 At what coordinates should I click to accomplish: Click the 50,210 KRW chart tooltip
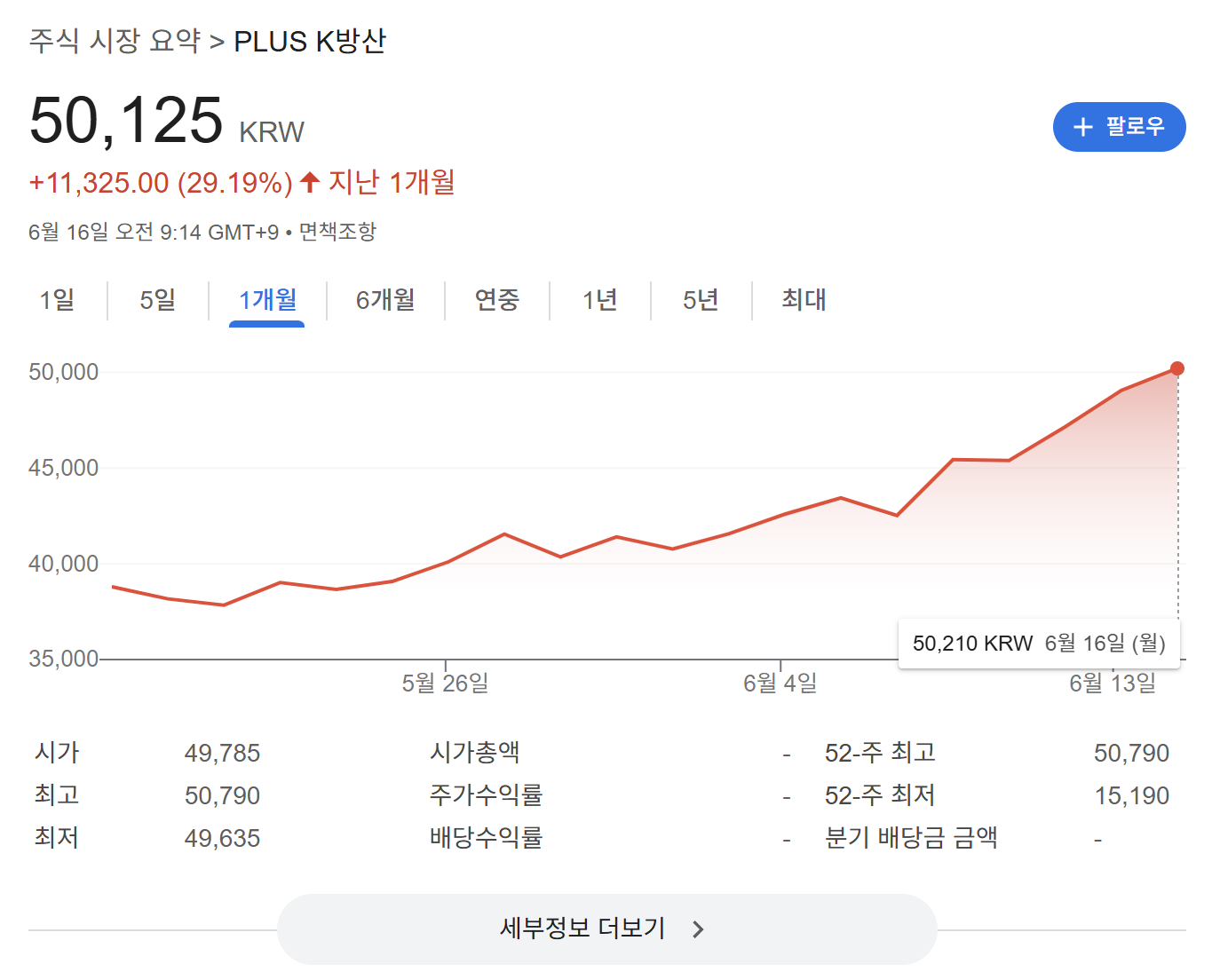point(1038,643)
